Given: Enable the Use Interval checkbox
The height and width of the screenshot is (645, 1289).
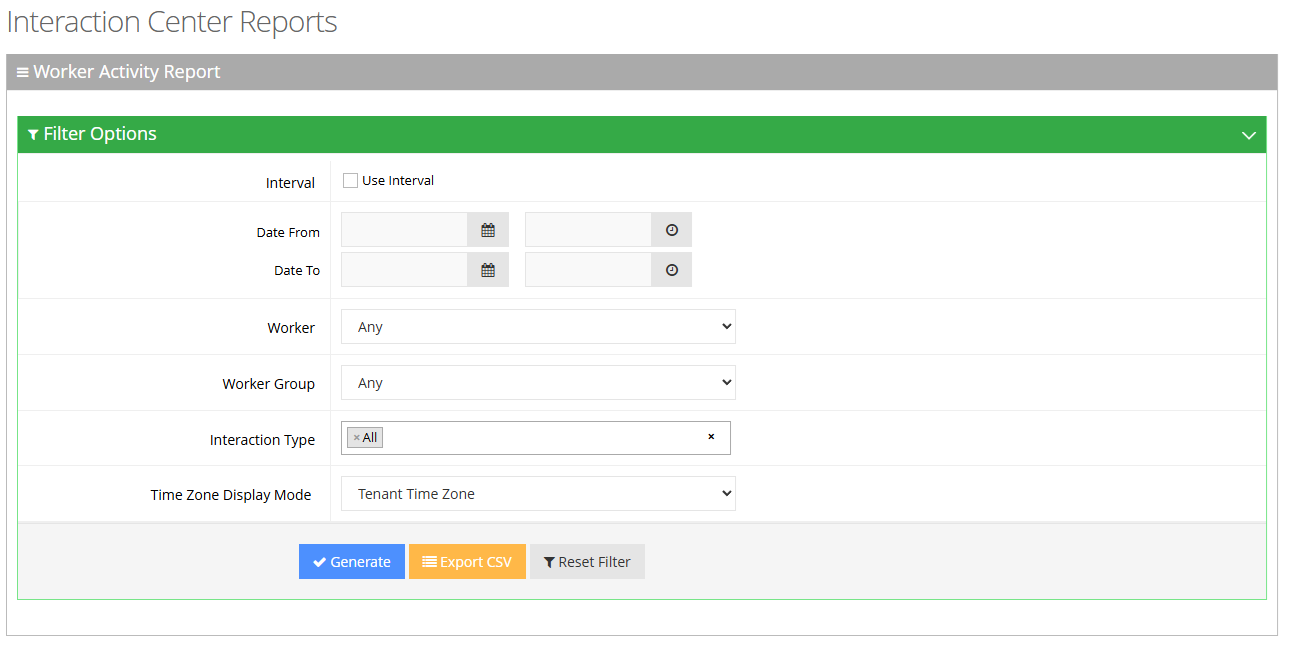Looking at the screenshot, I should [350, 181].
